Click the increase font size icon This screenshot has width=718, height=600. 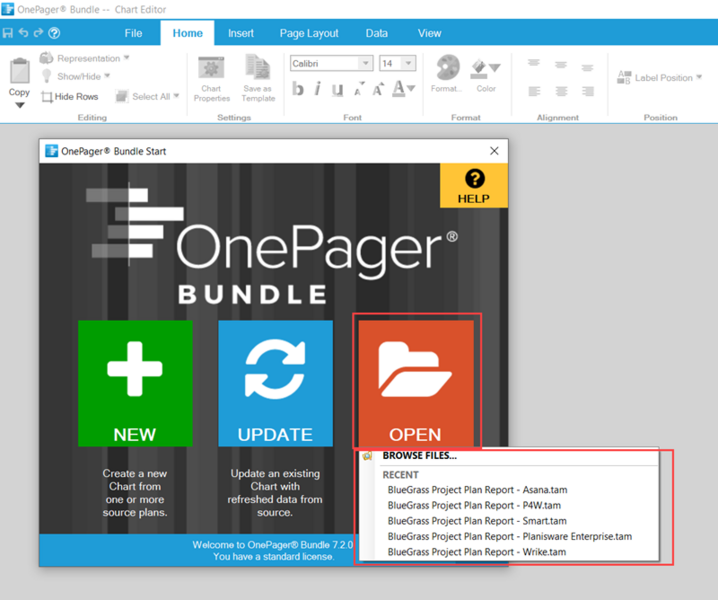click(378, 89)
